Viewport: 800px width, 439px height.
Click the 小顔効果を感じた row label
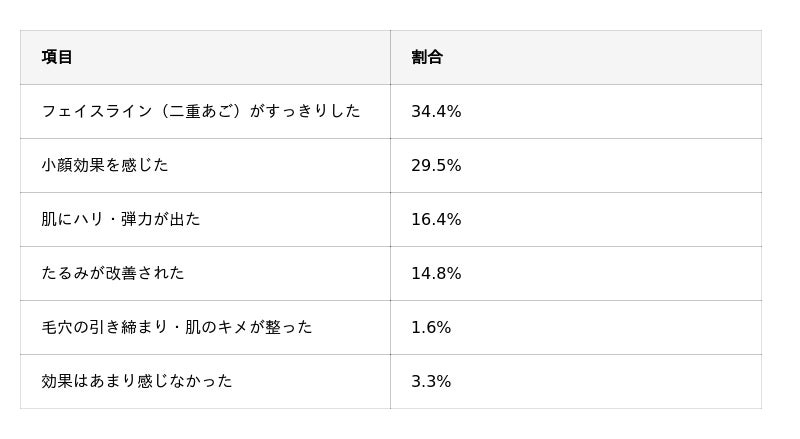click(105, 165)
